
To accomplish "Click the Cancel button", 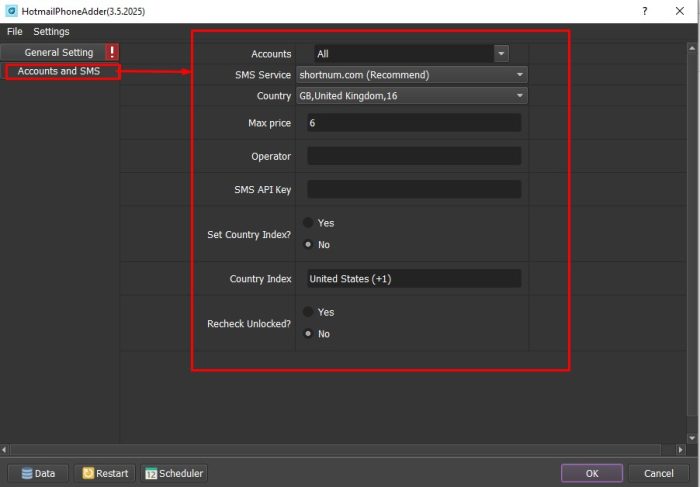I will pos(658,473).
